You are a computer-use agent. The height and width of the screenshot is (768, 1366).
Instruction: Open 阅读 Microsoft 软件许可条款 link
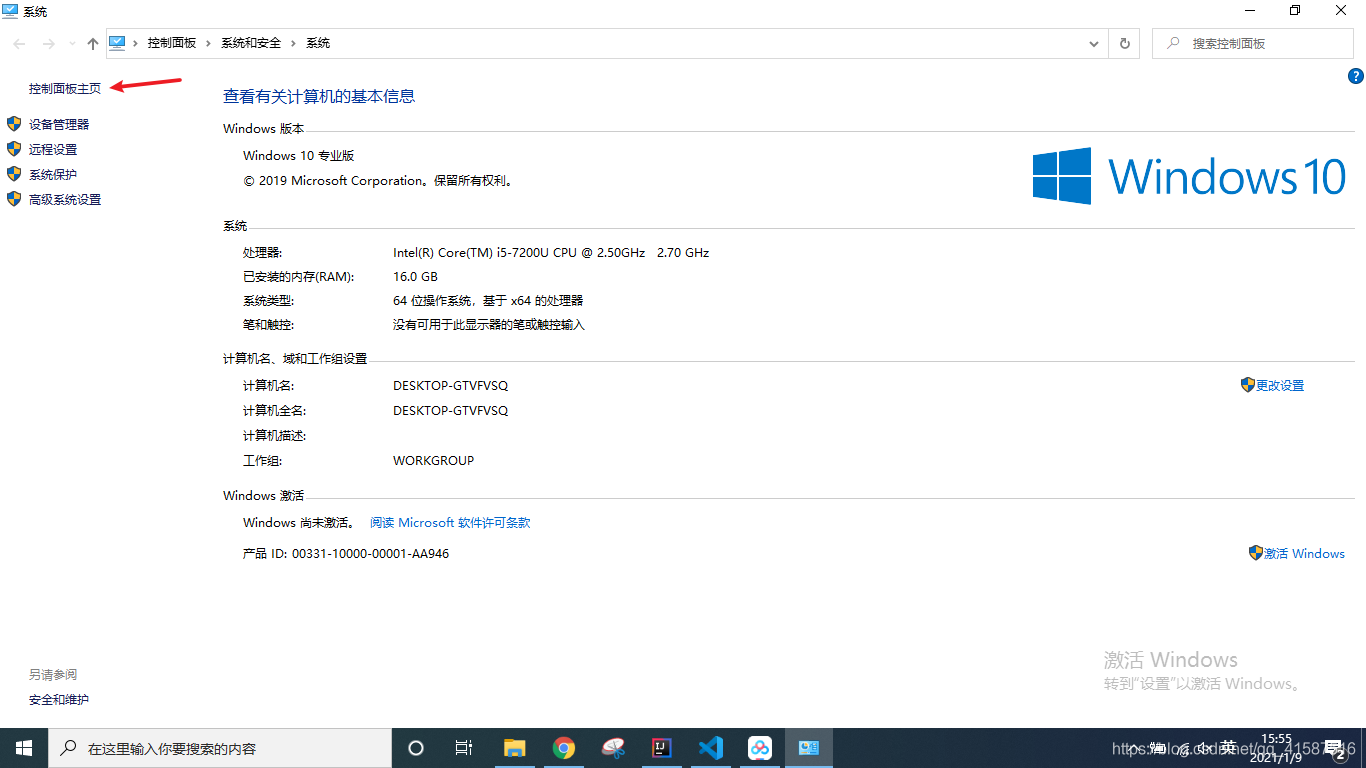450,522
